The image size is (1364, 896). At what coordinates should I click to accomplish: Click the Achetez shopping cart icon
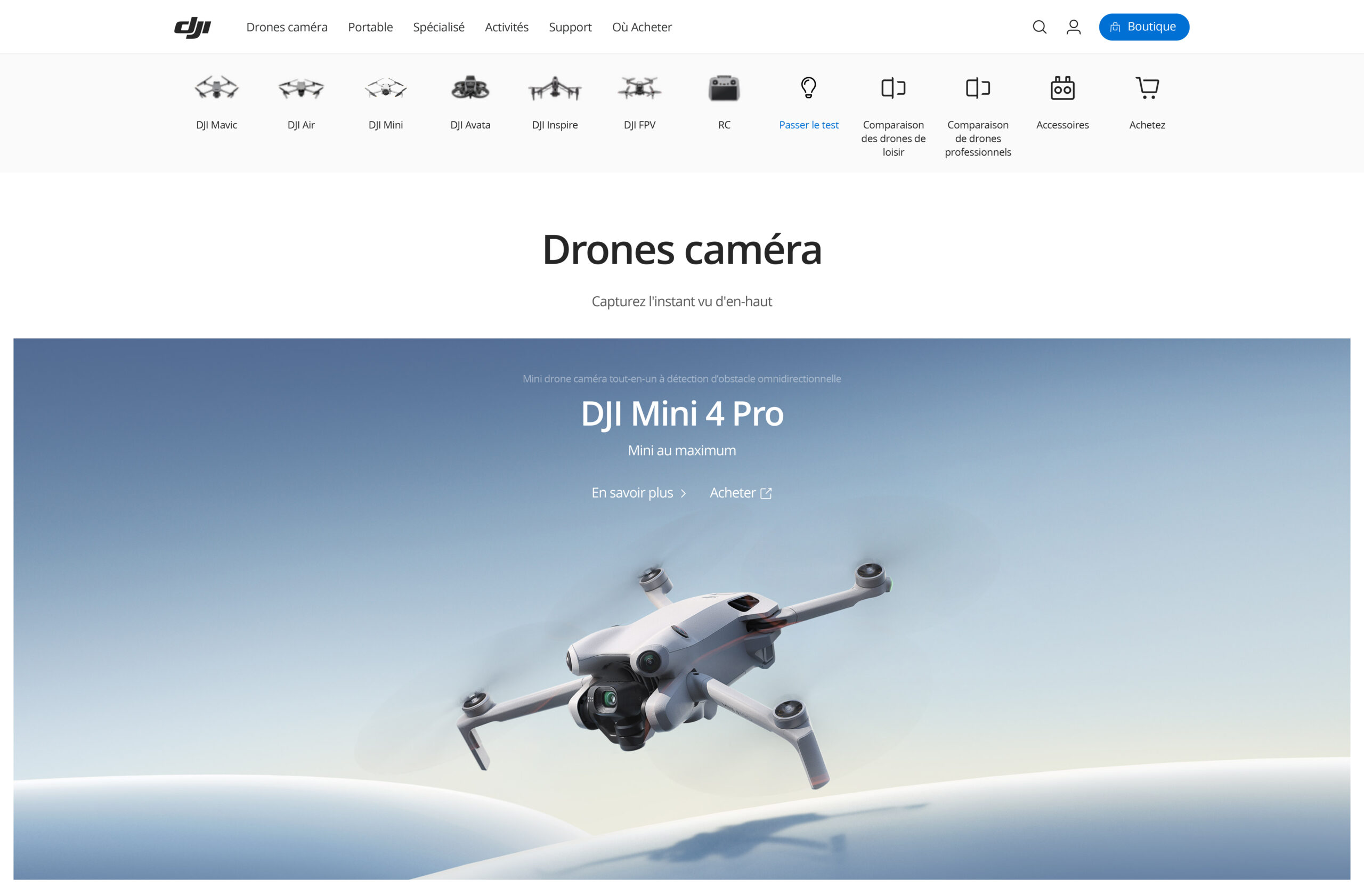click(1147, 88)
